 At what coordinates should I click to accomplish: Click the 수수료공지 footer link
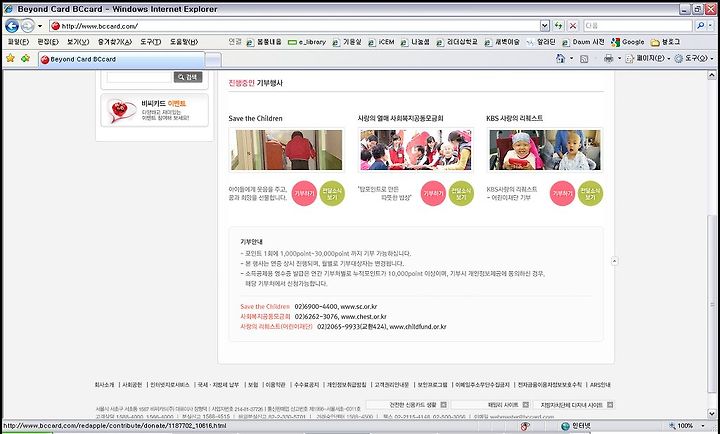pos(306,385)
